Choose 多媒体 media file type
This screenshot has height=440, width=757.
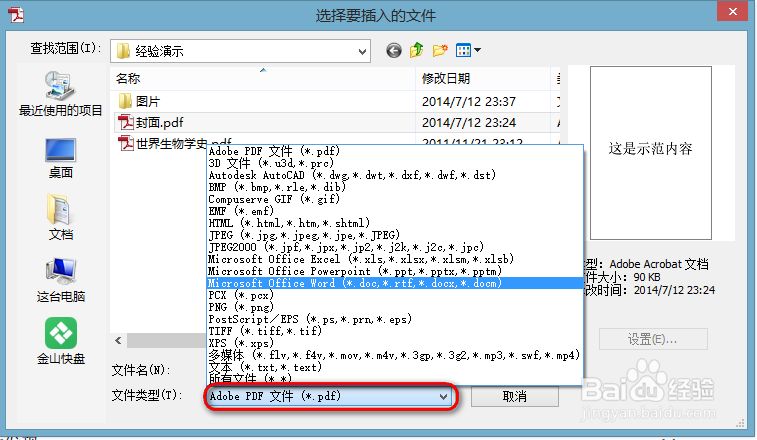[x=394, y=355]
